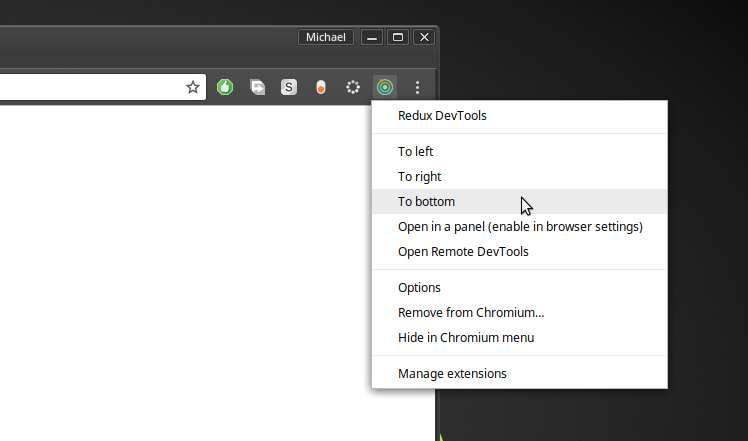Open the extension with S icon
The width and height of the screenshot is (748, 441).
(x=289, y=87)
